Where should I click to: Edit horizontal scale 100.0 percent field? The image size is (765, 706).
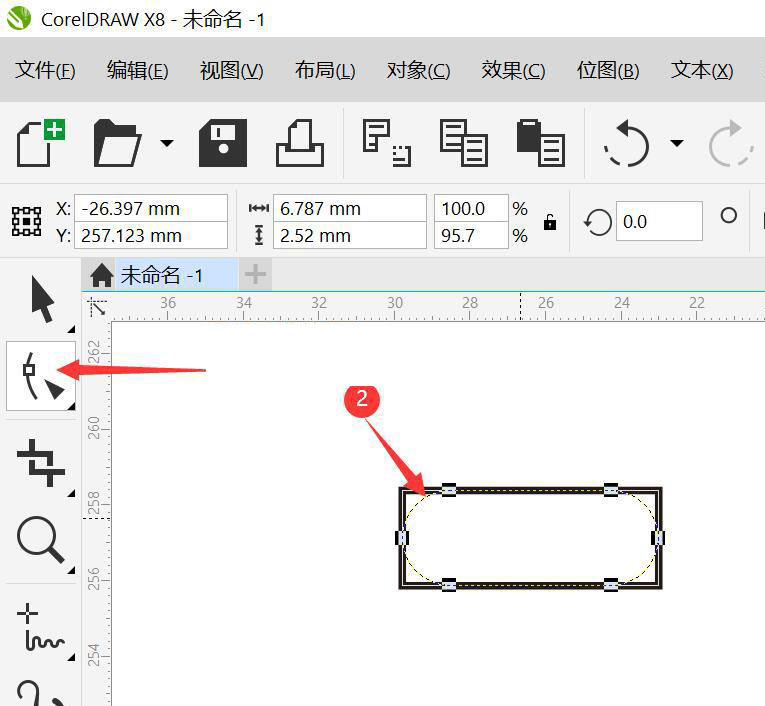pyautogui.click(x=471, y=208)
